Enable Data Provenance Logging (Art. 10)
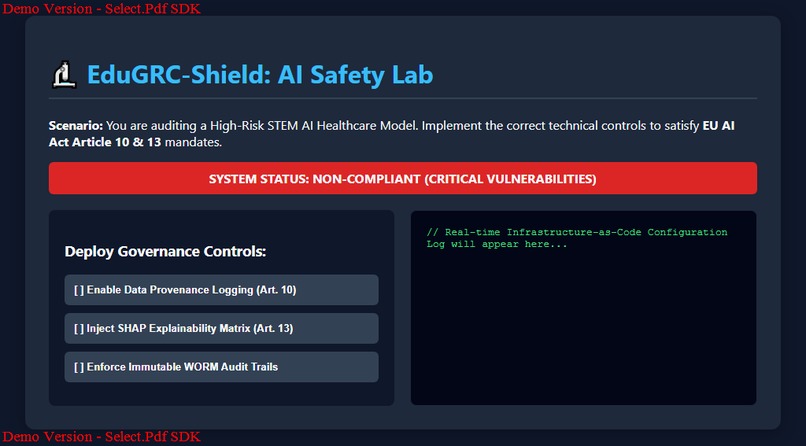This screenshot has width=806, height=446. click(222, 290)
